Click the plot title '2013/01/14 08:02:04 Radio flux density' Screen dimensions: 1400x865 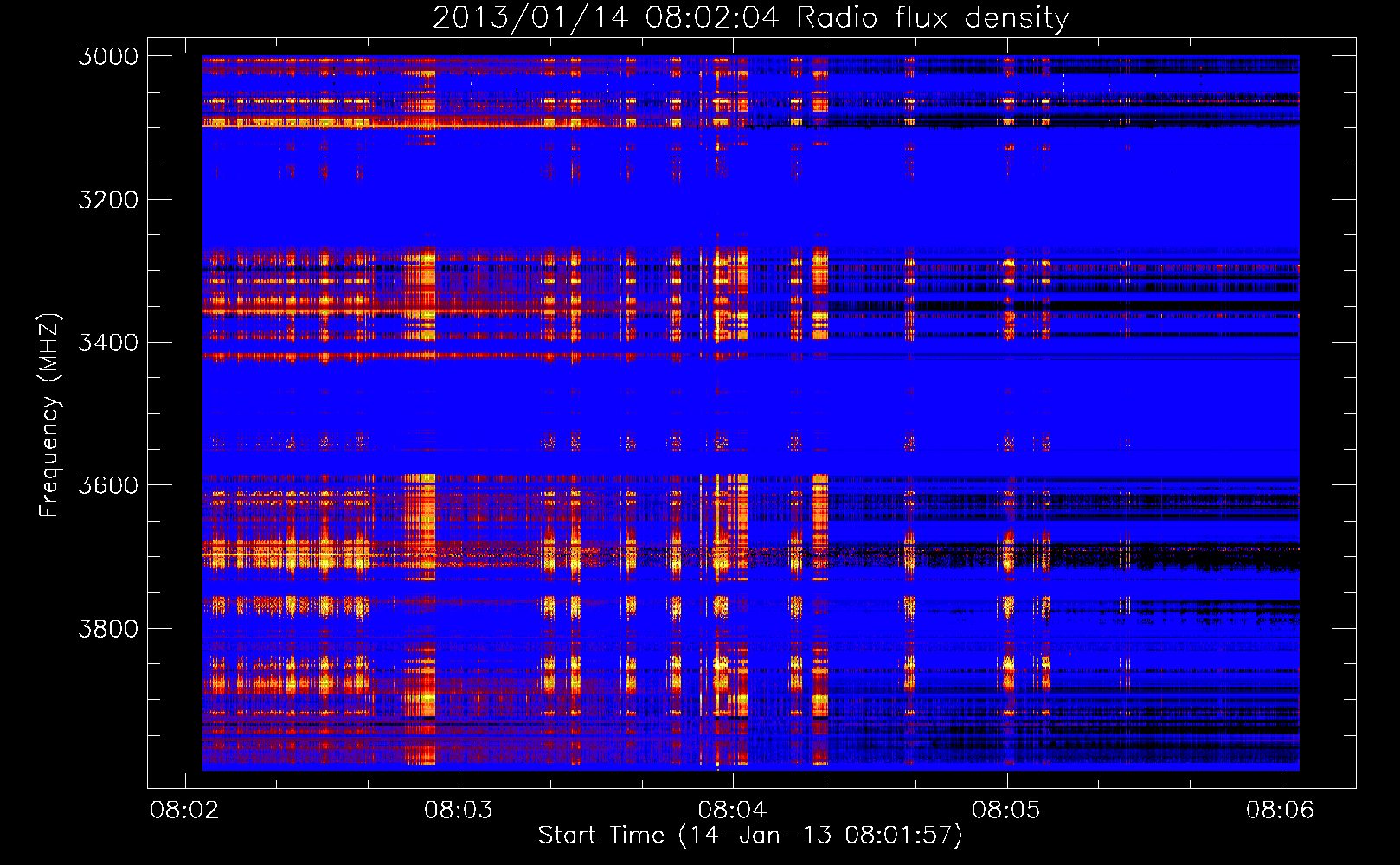(x=750, y=17)
